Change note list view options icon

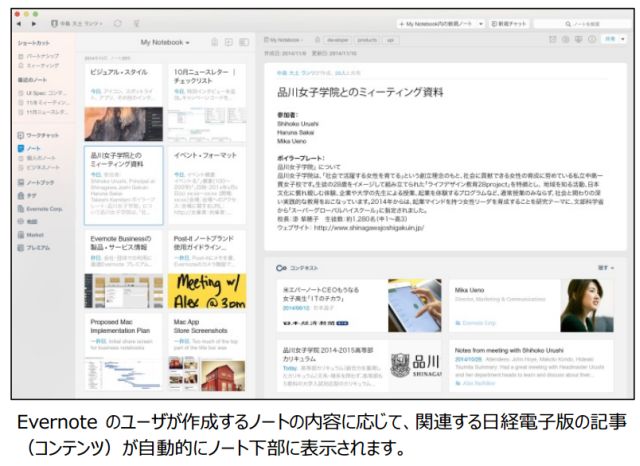coord(244,42)
